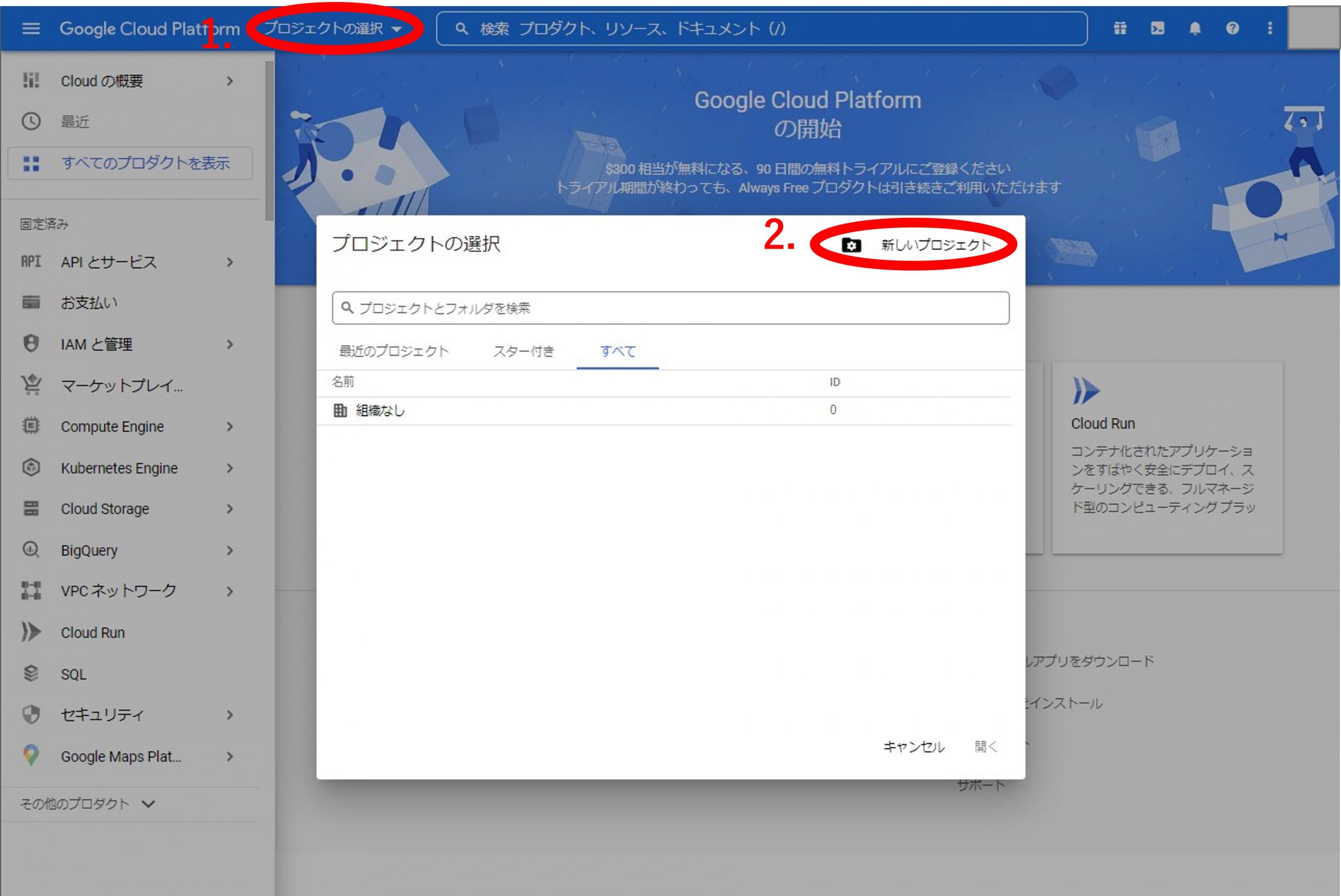Click the Cloud の概要 dashboard icon
Screen dimensions: 1341x896
[31, 81]
